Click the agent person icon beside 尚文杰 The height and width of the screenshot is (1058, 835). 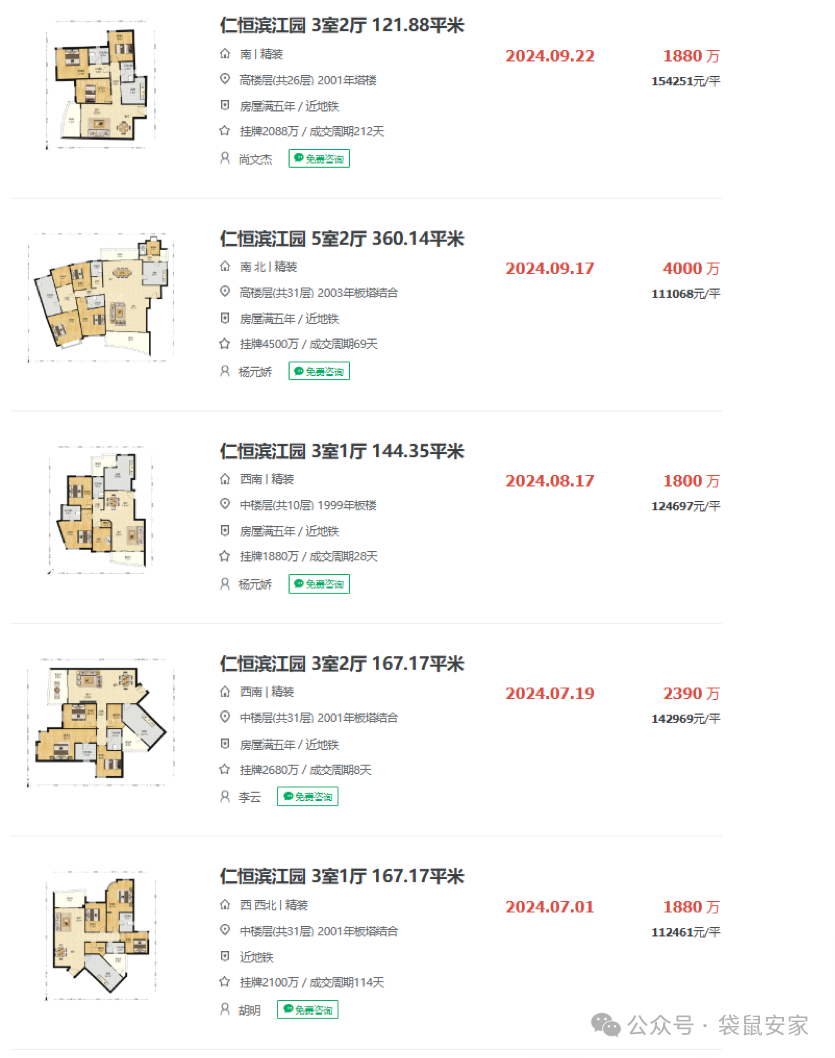tap(225, 158)
